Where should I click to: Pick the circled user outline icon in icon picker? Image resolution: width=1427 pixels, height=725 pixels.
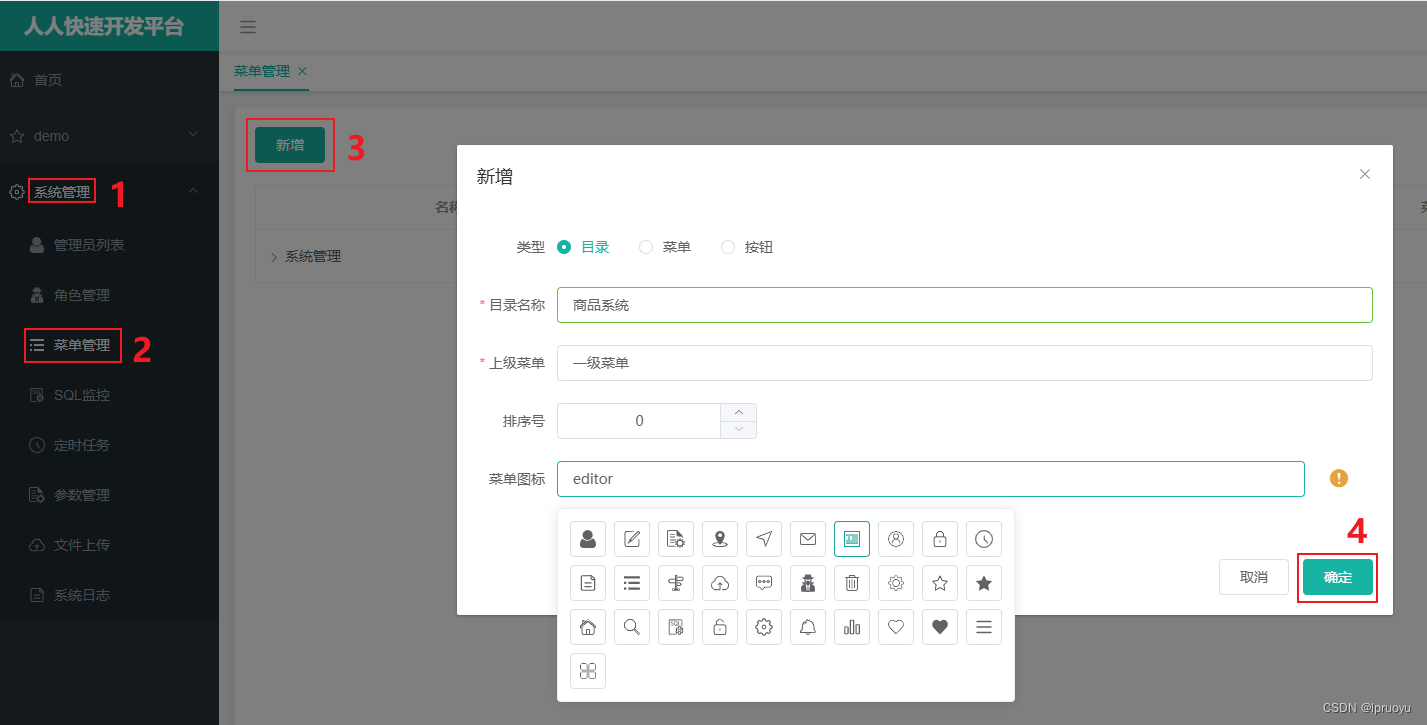coord(896,539)
